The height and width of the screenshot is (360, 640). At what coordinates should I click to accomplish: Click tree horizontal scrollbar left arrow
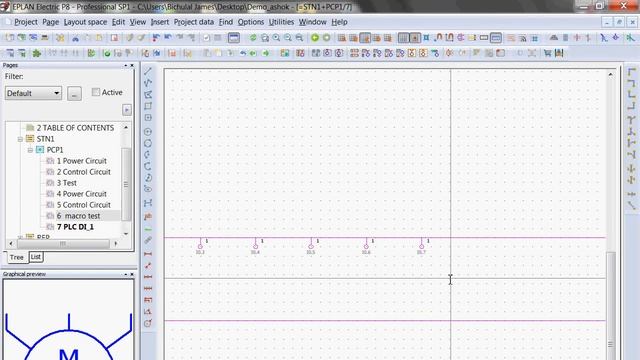click(11, 244)
